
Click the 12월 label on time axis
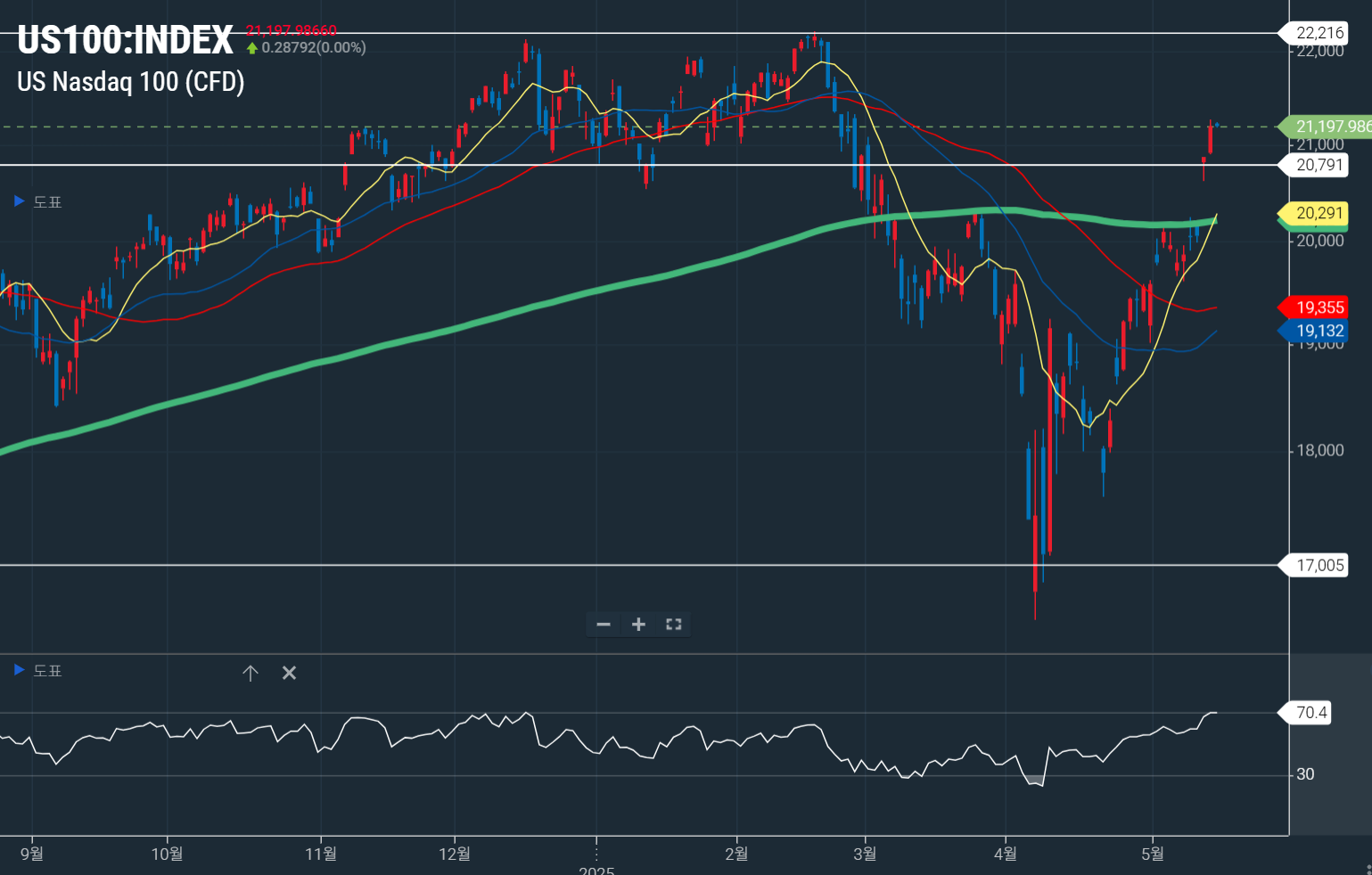(455, 854)
